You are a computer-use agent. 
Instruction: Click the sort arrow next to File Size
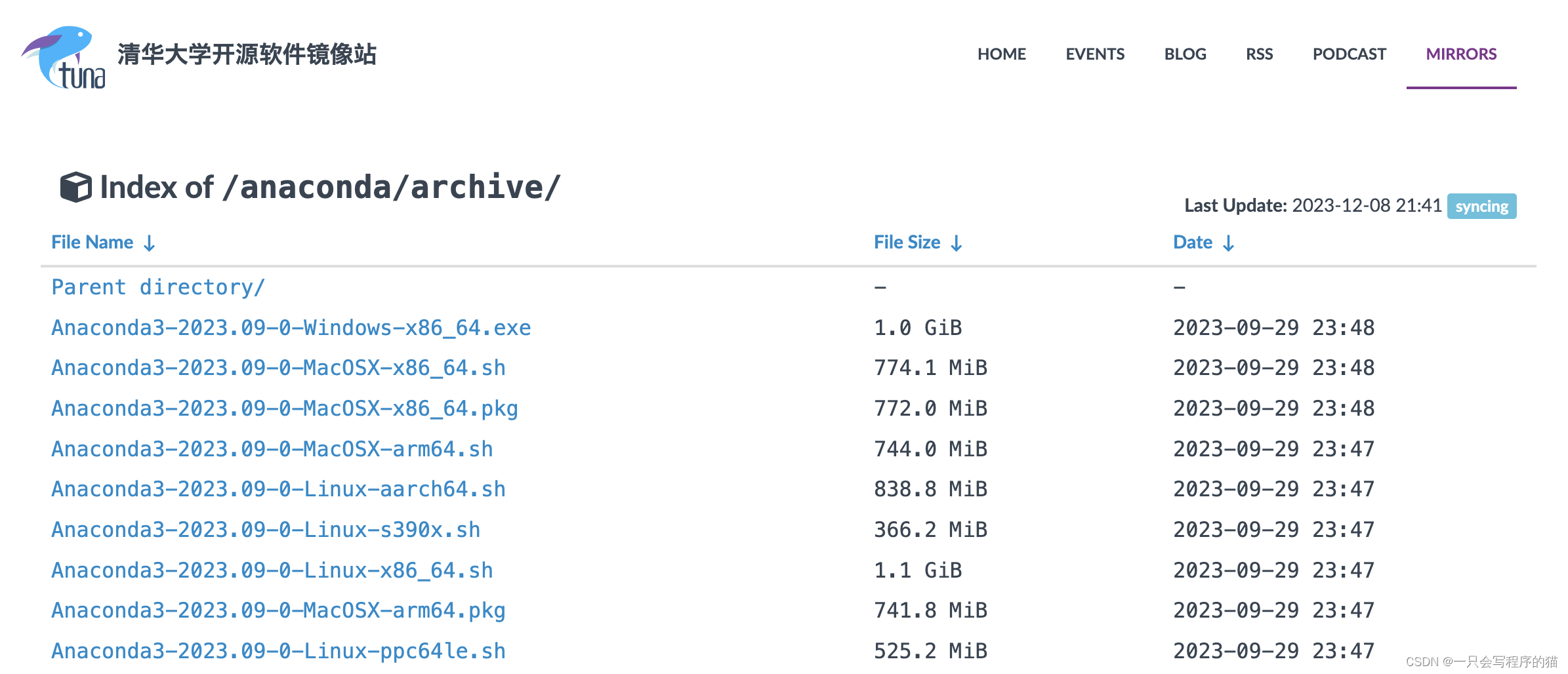click(957, 243)
